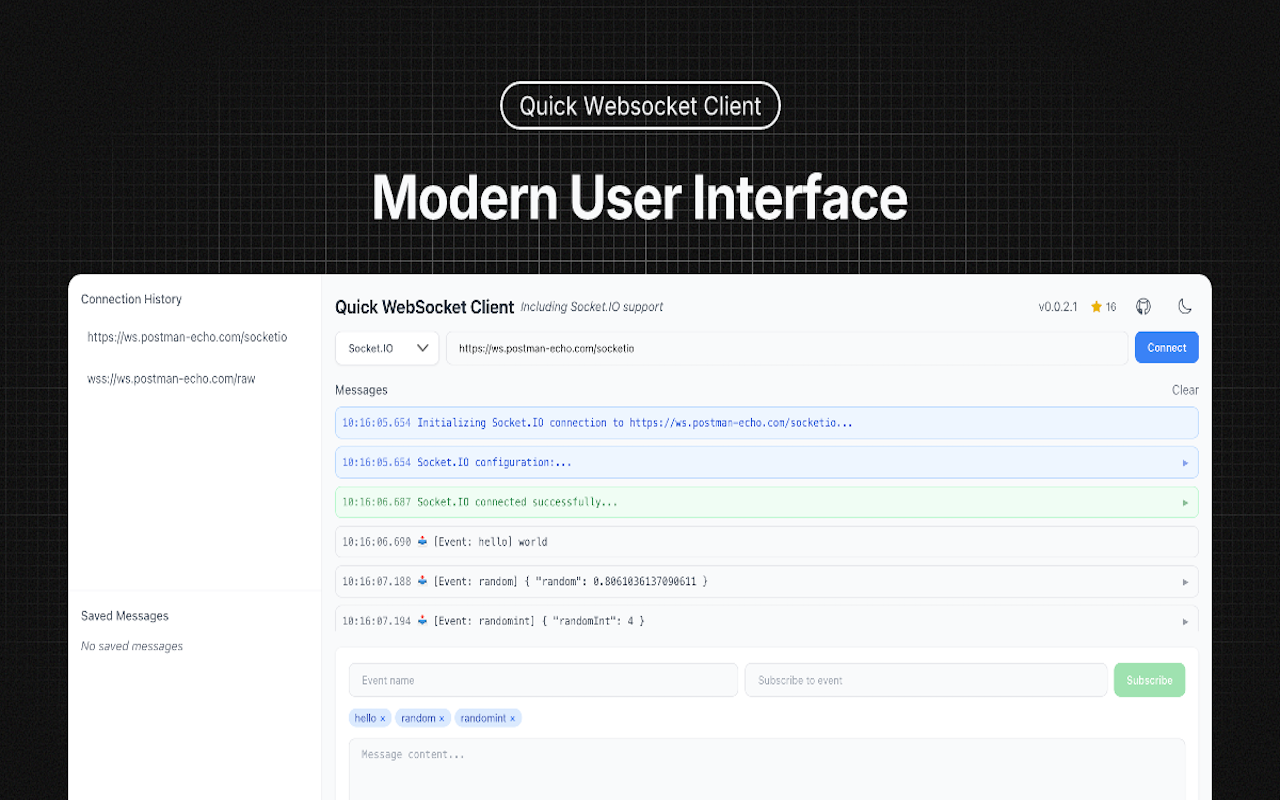Expand the connected successfully message details
1280x800 pixels.
click(1186, 501)
